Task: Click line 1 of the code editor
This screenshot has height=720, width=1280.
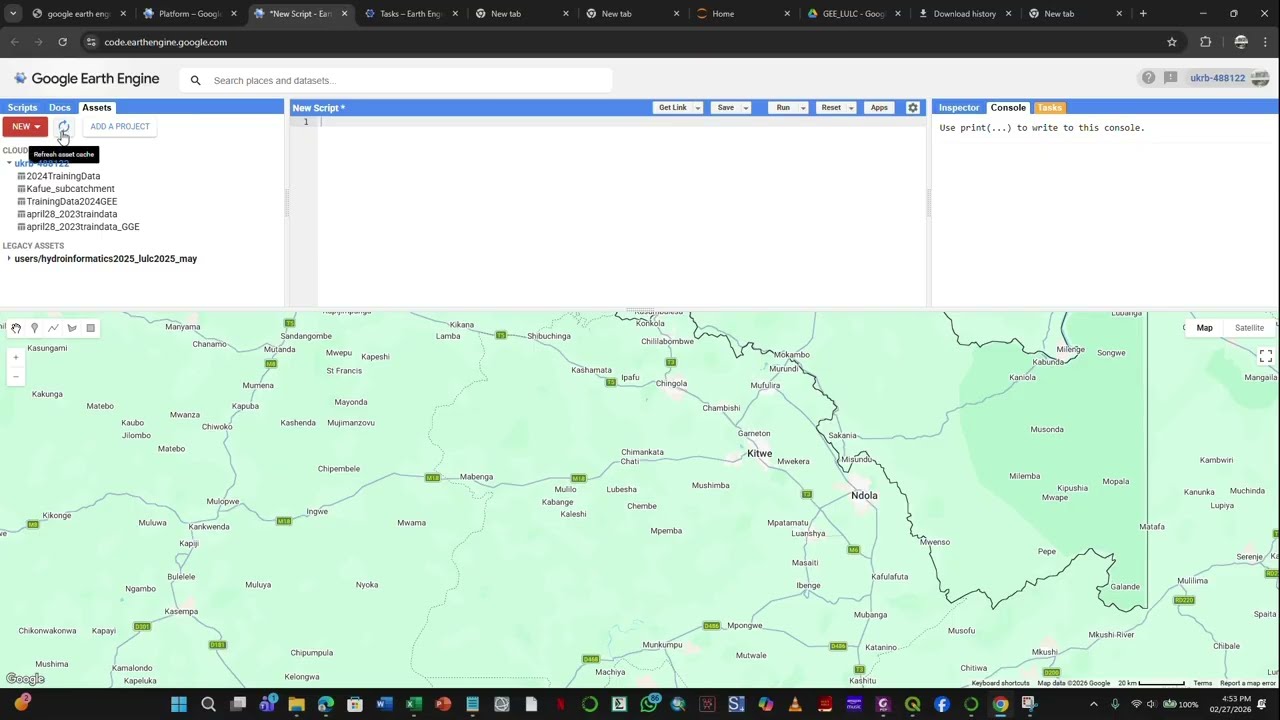Action: (x=620, y=122)
